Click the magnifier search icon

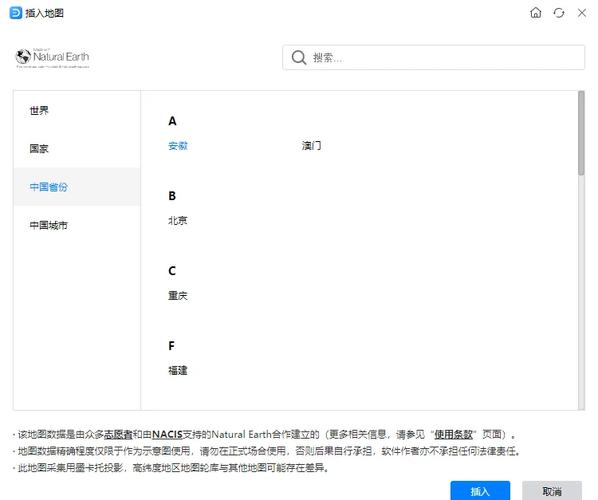[x=299, y=58]
